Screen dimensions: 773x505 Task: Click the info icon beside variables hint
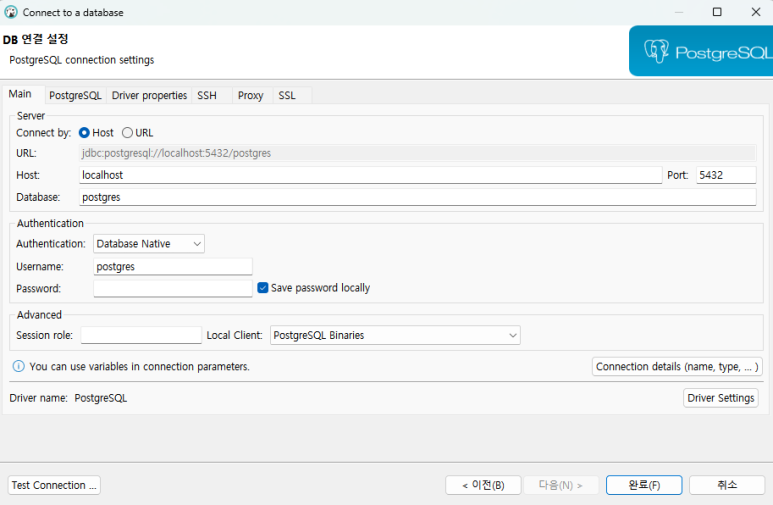[18, 366]
